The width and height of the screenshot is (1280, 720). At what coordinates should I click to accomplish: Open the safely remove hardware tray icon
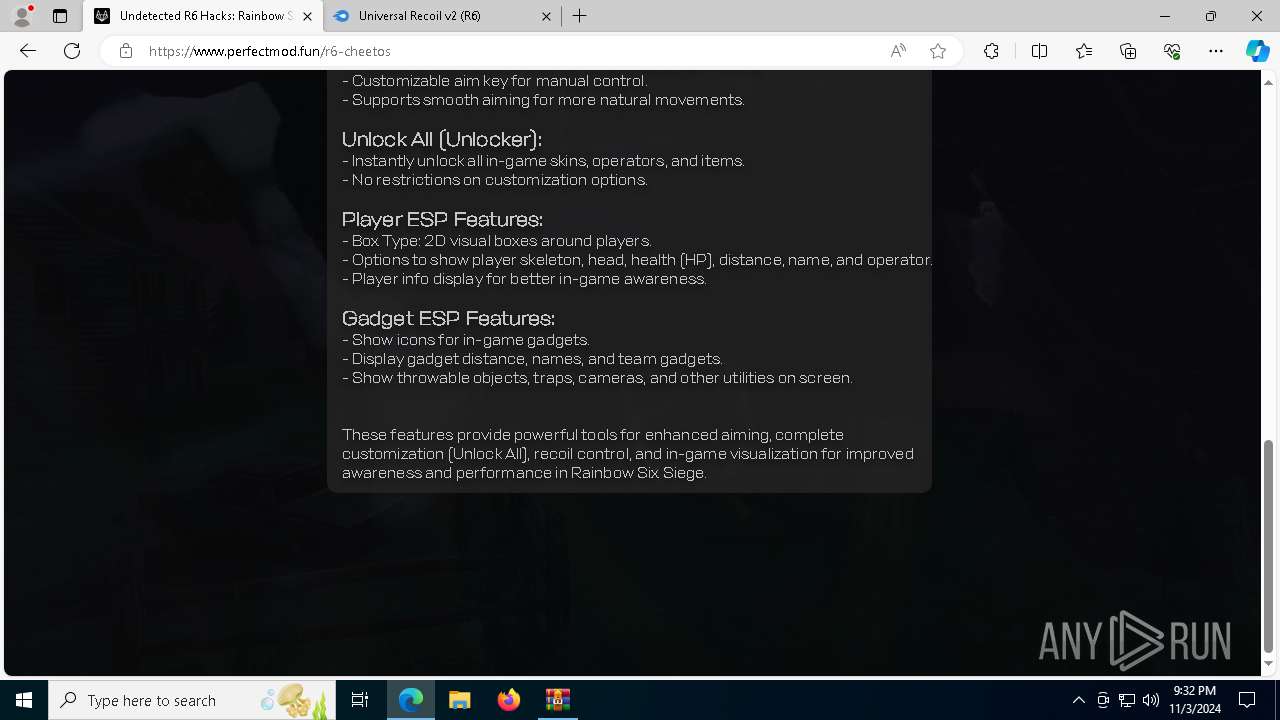[x=1103, y=700]
